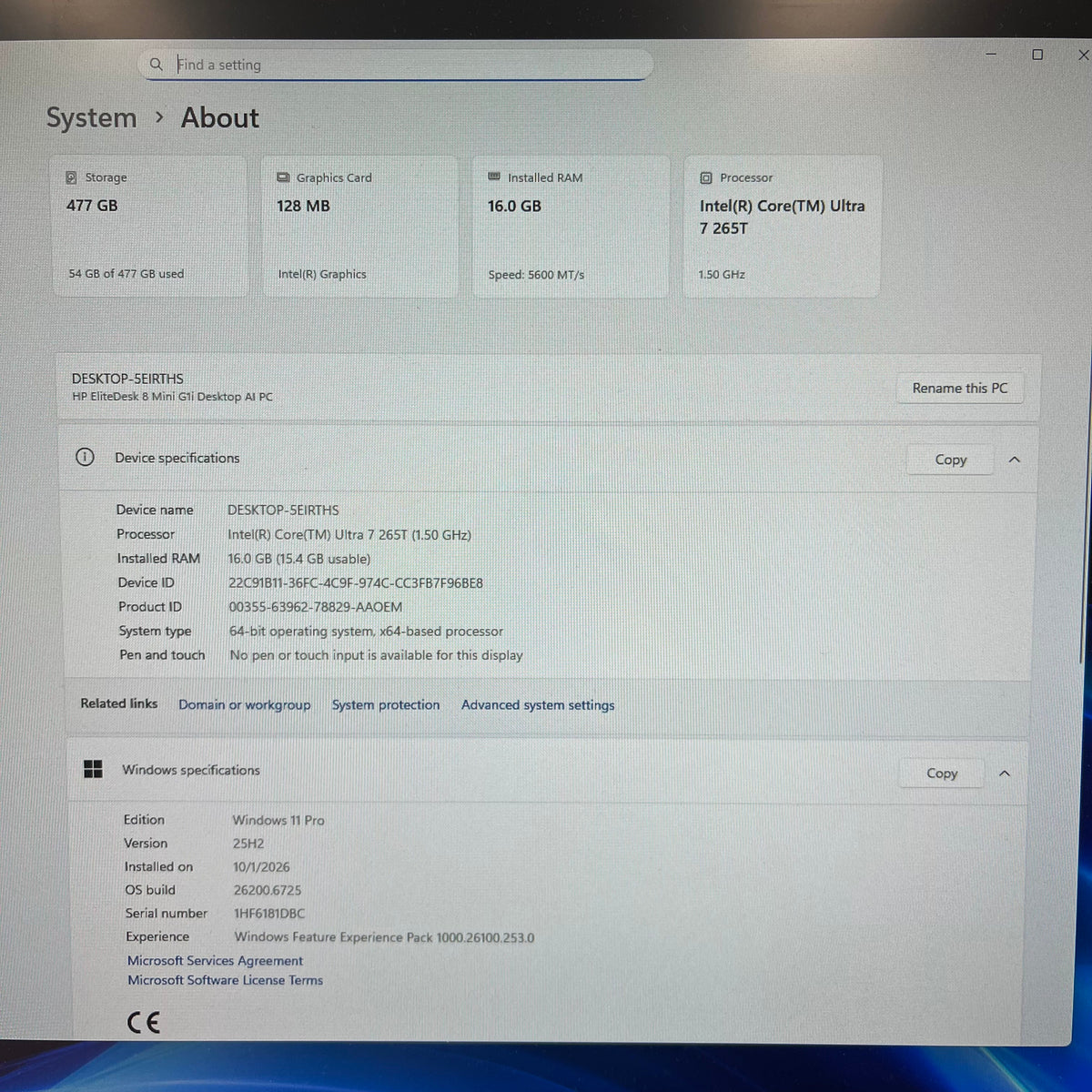
Task: Go back to System in breadcrumb
Action: point(91,118)
